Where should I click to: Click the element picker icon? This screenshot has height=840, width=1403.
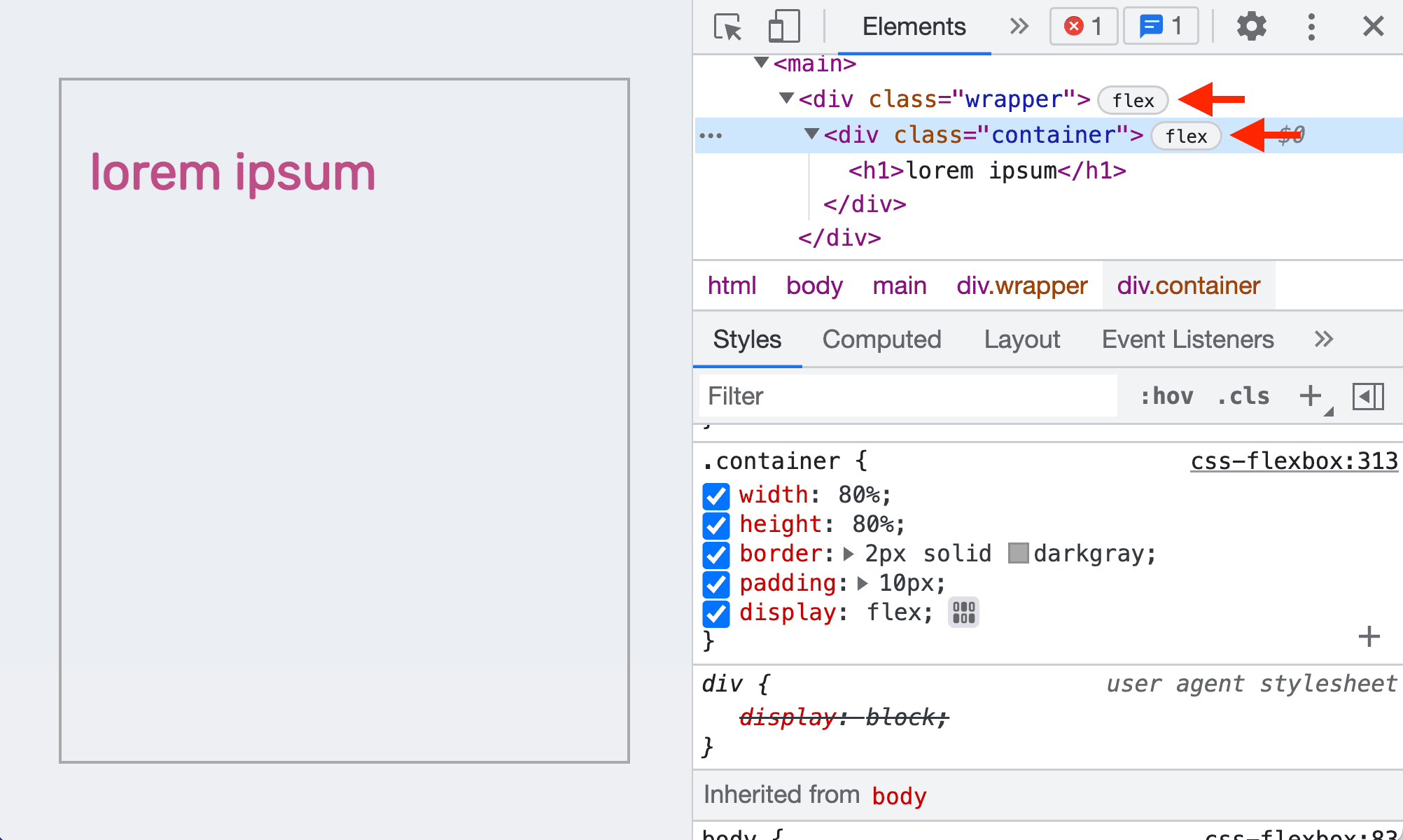(x=726, y=25)
